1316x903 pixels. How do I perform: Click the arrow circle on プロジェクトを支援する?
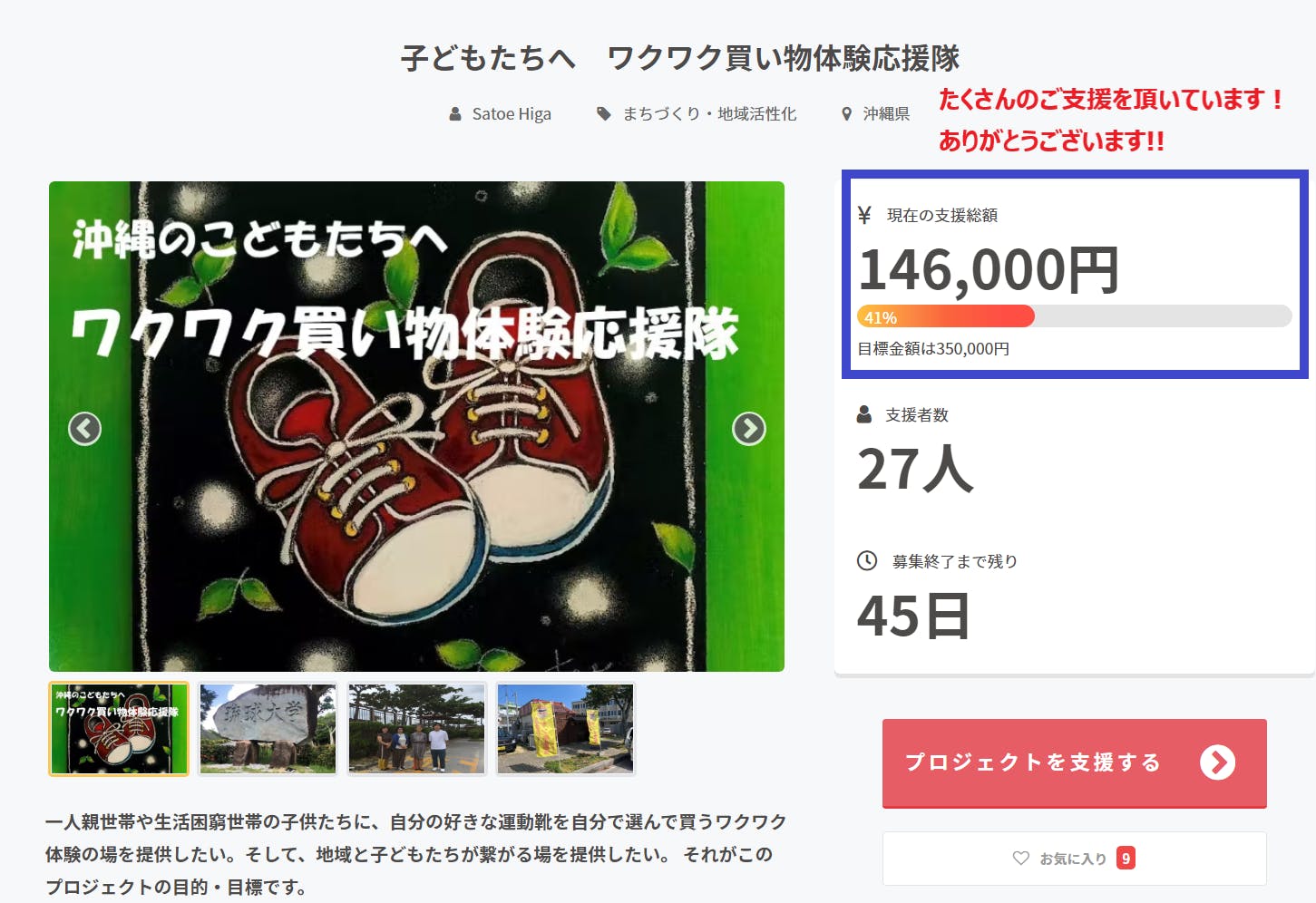click(x=1217, y=762)
